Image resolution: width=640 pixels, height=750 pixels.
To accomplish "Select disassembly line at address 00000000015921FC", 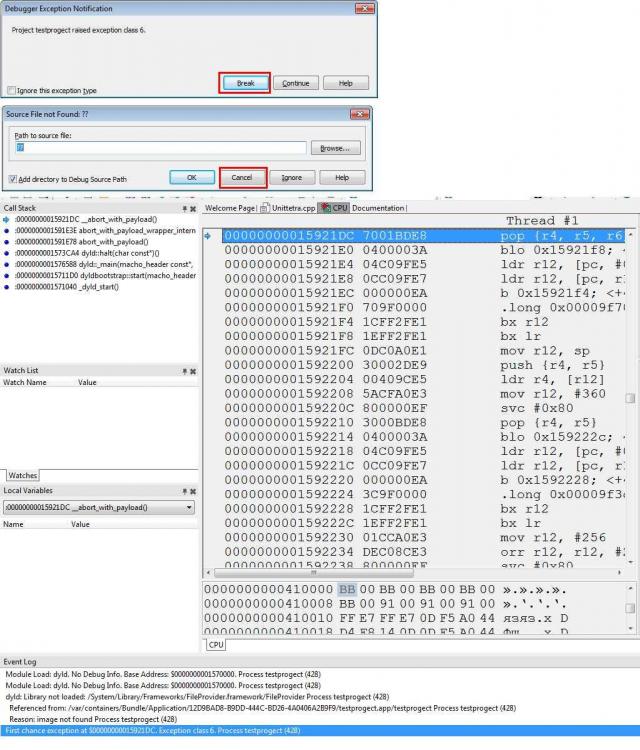I will click(x=423, y=351).
